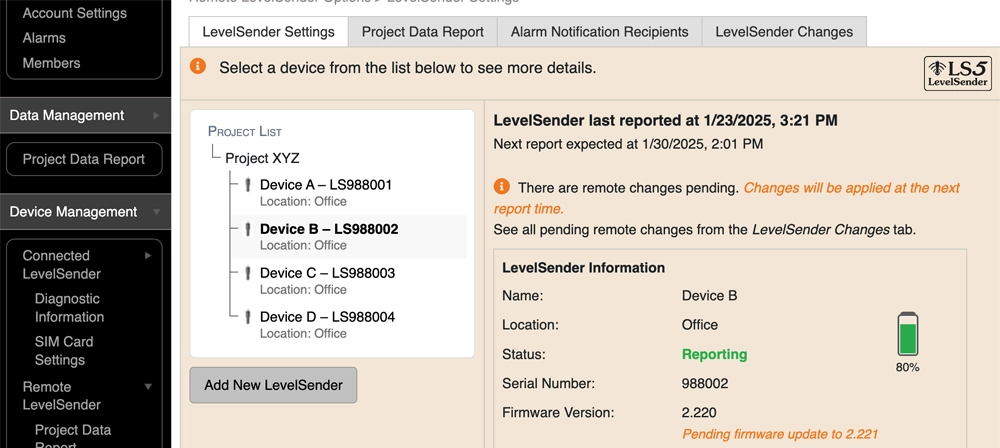Click 'Next report expected at 1/30/2025, 2:01 PM'
This screenshot has height=448, width=1000.
[628, 144]
